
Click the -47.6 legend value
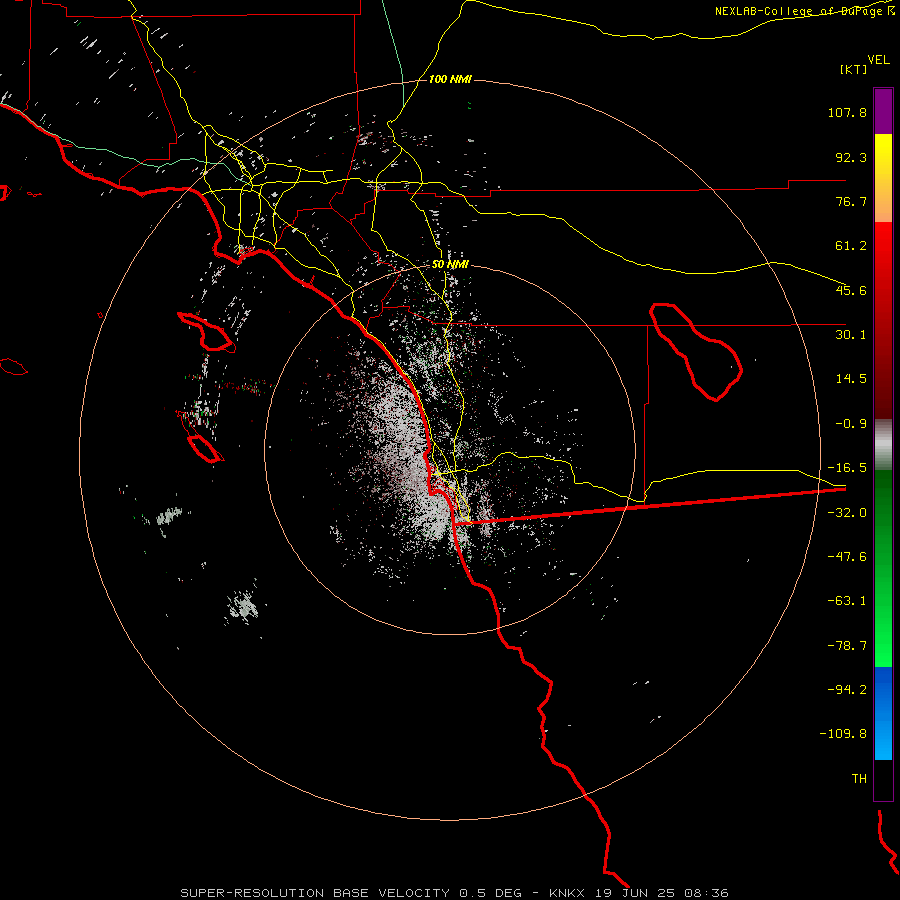tap(847, 557)
